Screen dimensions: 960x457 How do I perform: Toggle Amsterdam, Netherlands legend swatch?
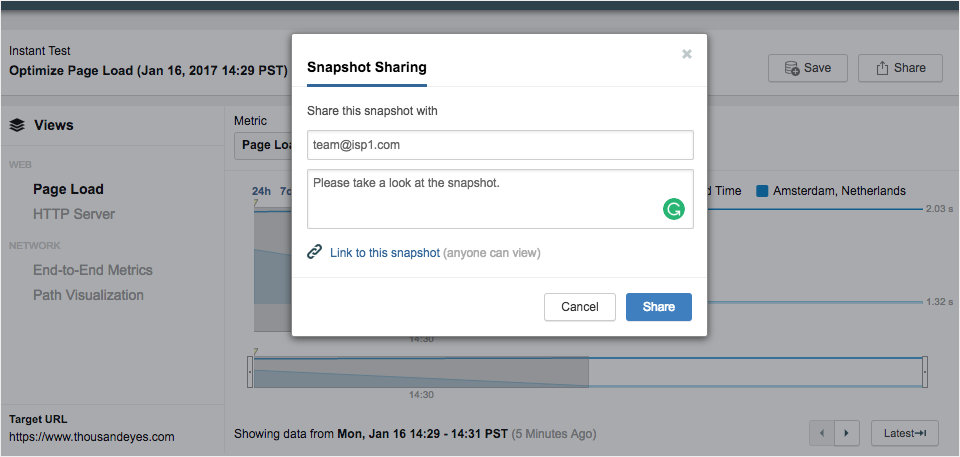point(762,191)
